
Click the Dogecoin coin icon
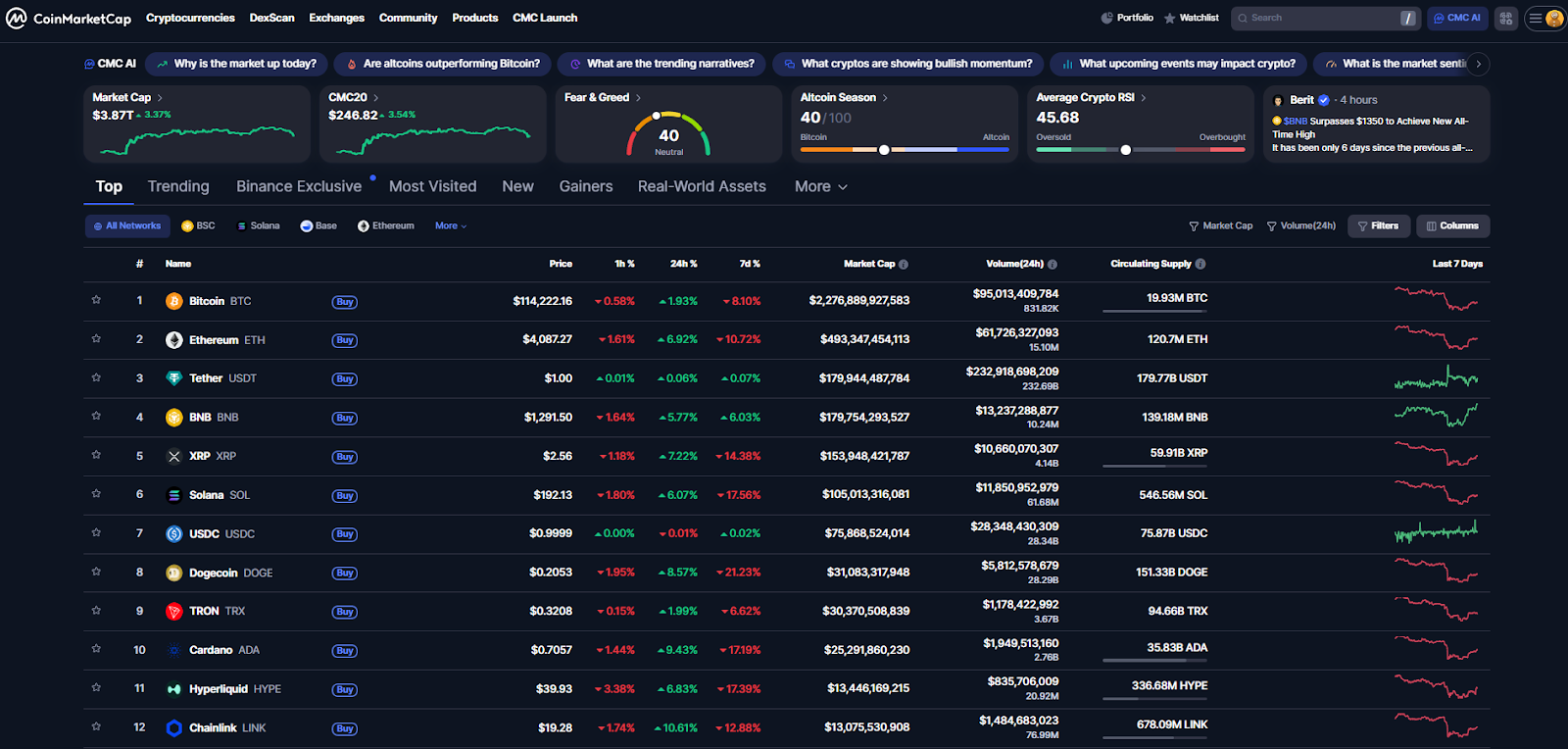[174, 573]
